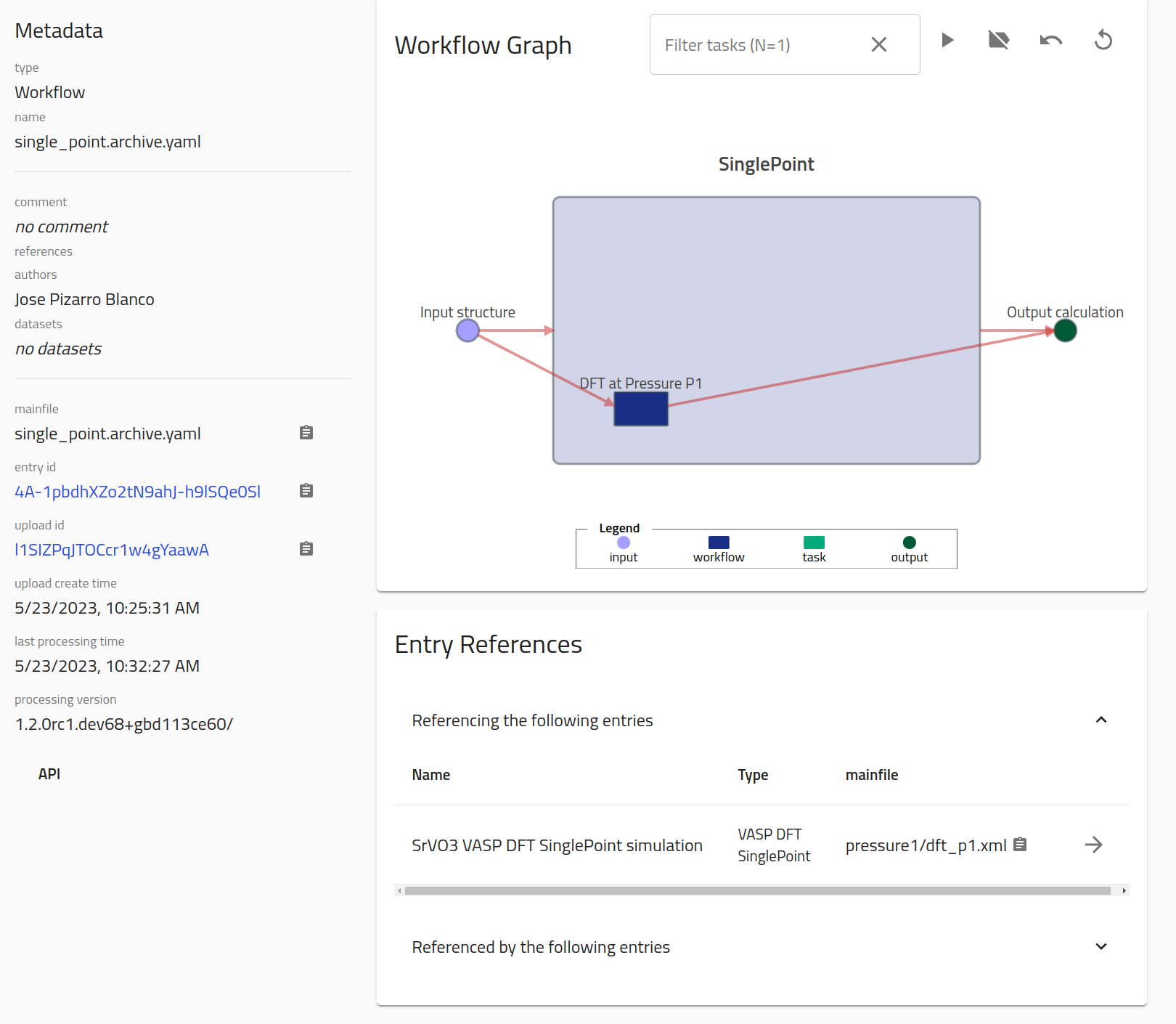Clear the Filter tasks field with X
This screenshot has width=1176, height=1024.
[879, 44]
